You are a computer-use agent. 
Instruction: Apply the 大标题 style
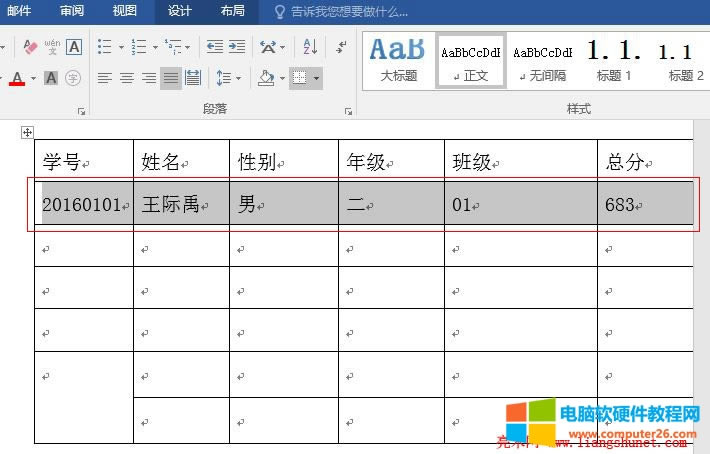(x=398, y=57)
